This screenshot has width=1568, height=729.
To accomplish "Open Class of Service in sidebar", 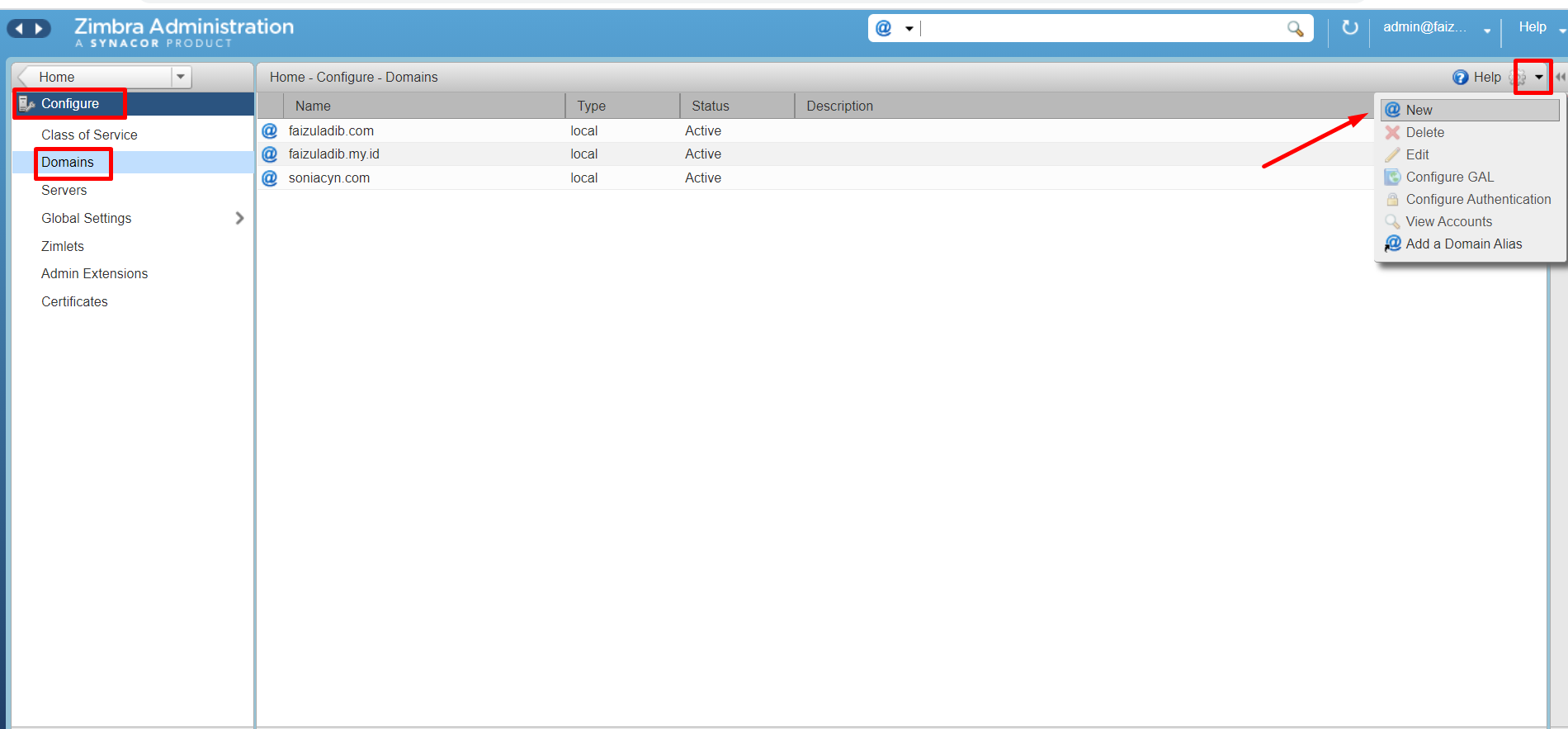I will click(x=89, y=135).
